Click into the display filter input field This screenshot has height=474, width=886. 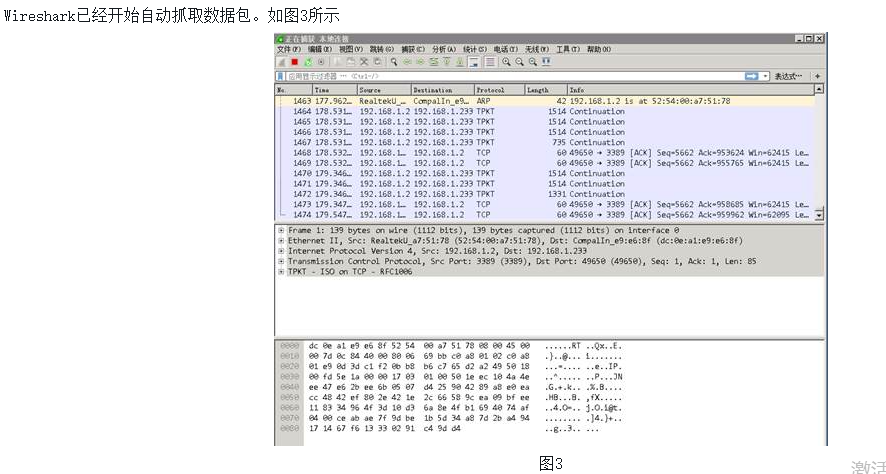(x=514, y=76)
